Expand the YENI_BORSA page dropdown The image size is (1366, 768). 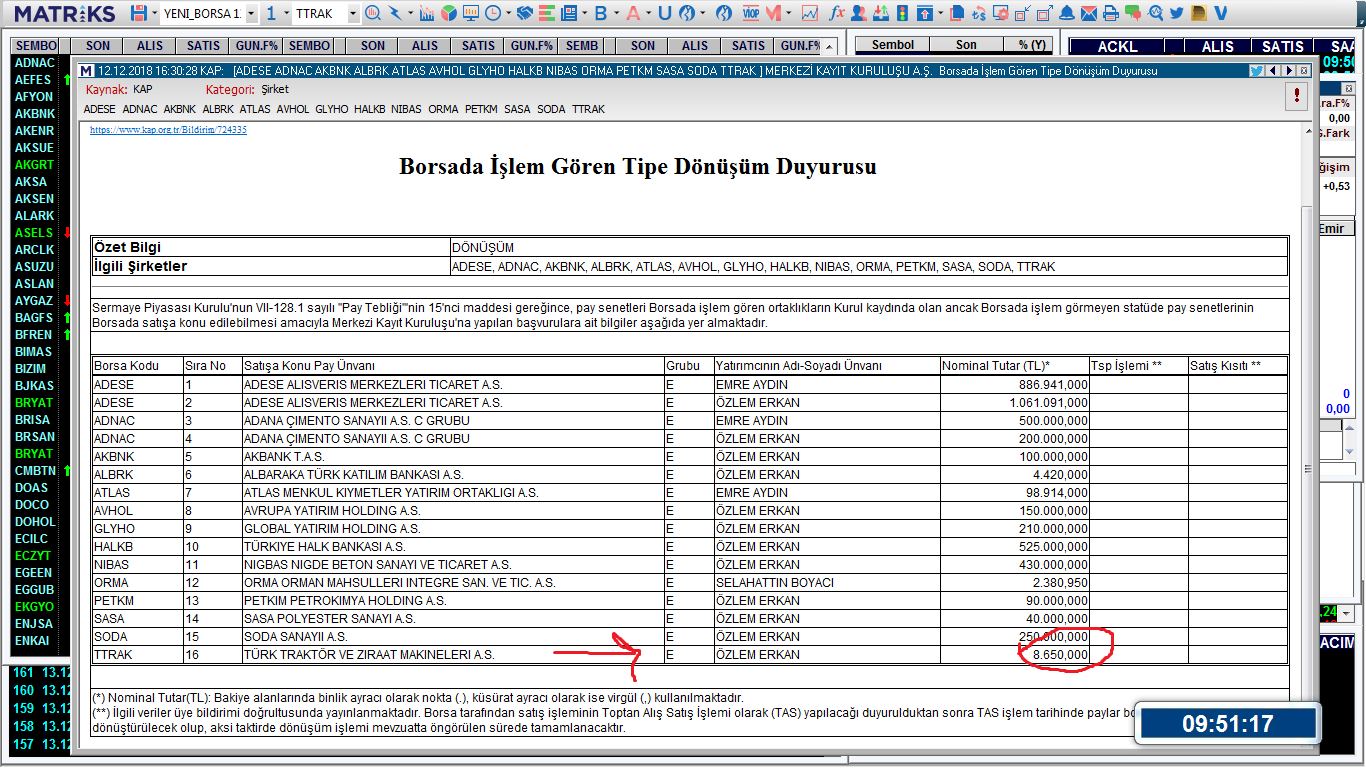click(250, 13)
